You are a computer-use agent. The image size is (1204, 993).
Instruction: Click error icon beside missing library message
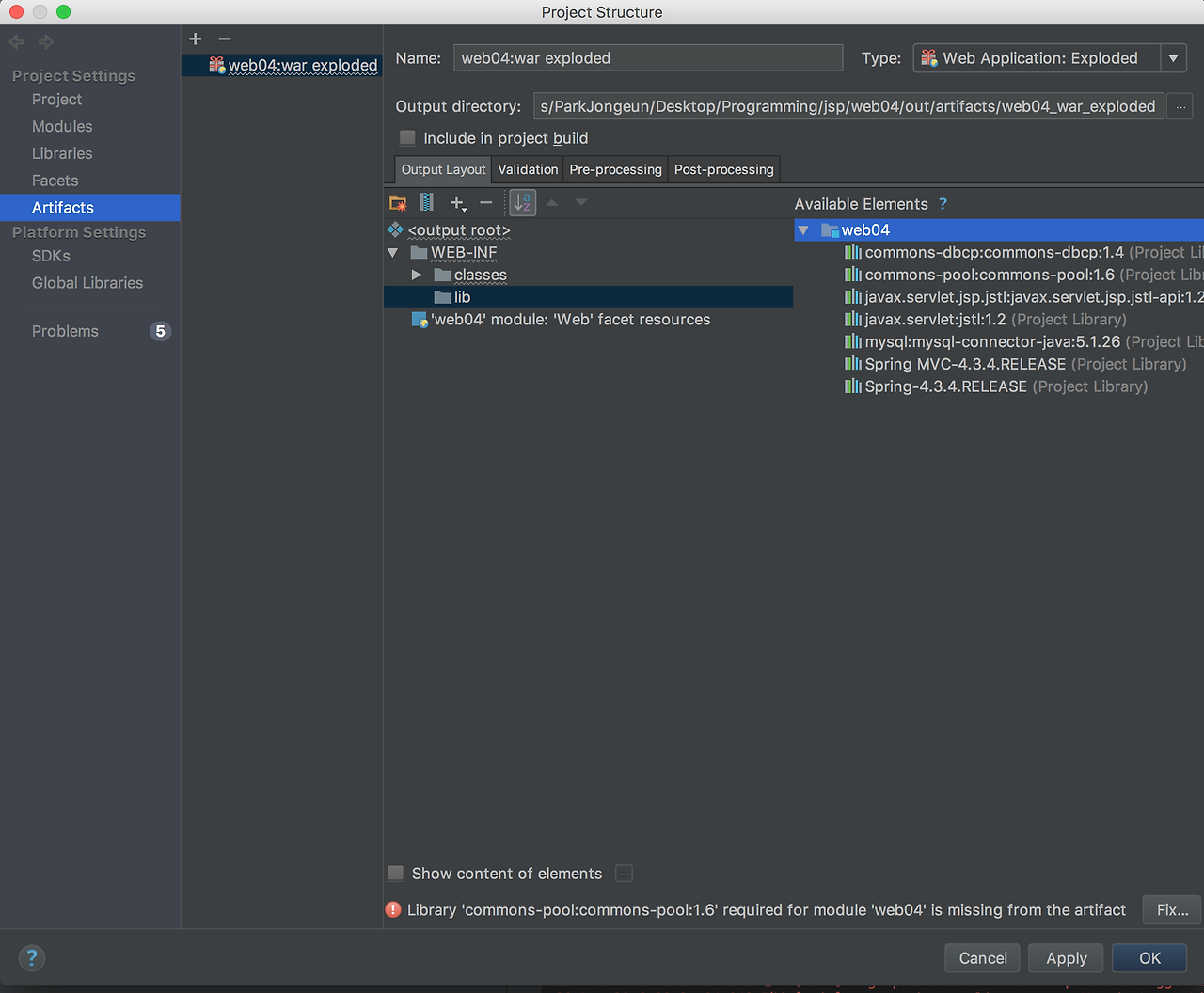(x=393, y=909)
